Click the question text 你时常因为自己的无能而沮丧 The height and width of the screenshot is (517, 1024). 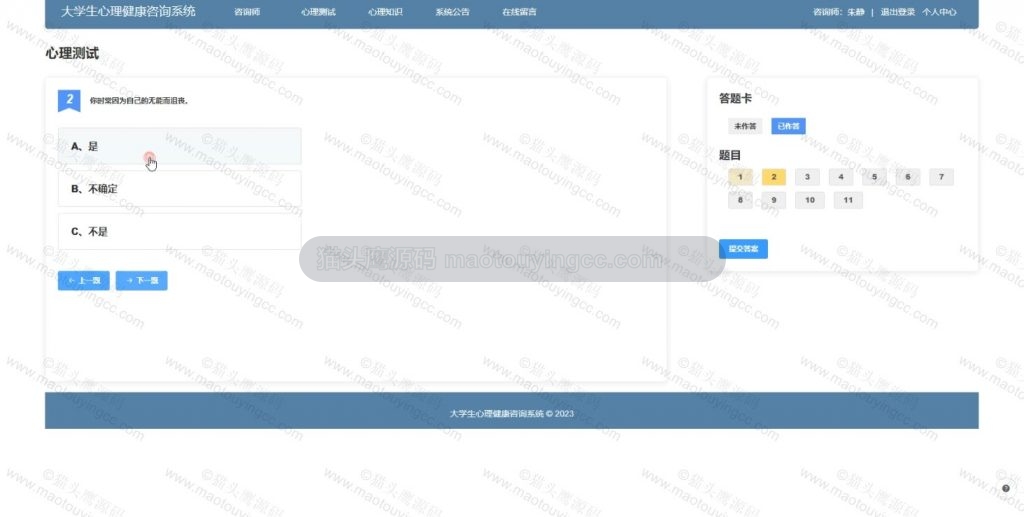[x=139, y=101]
